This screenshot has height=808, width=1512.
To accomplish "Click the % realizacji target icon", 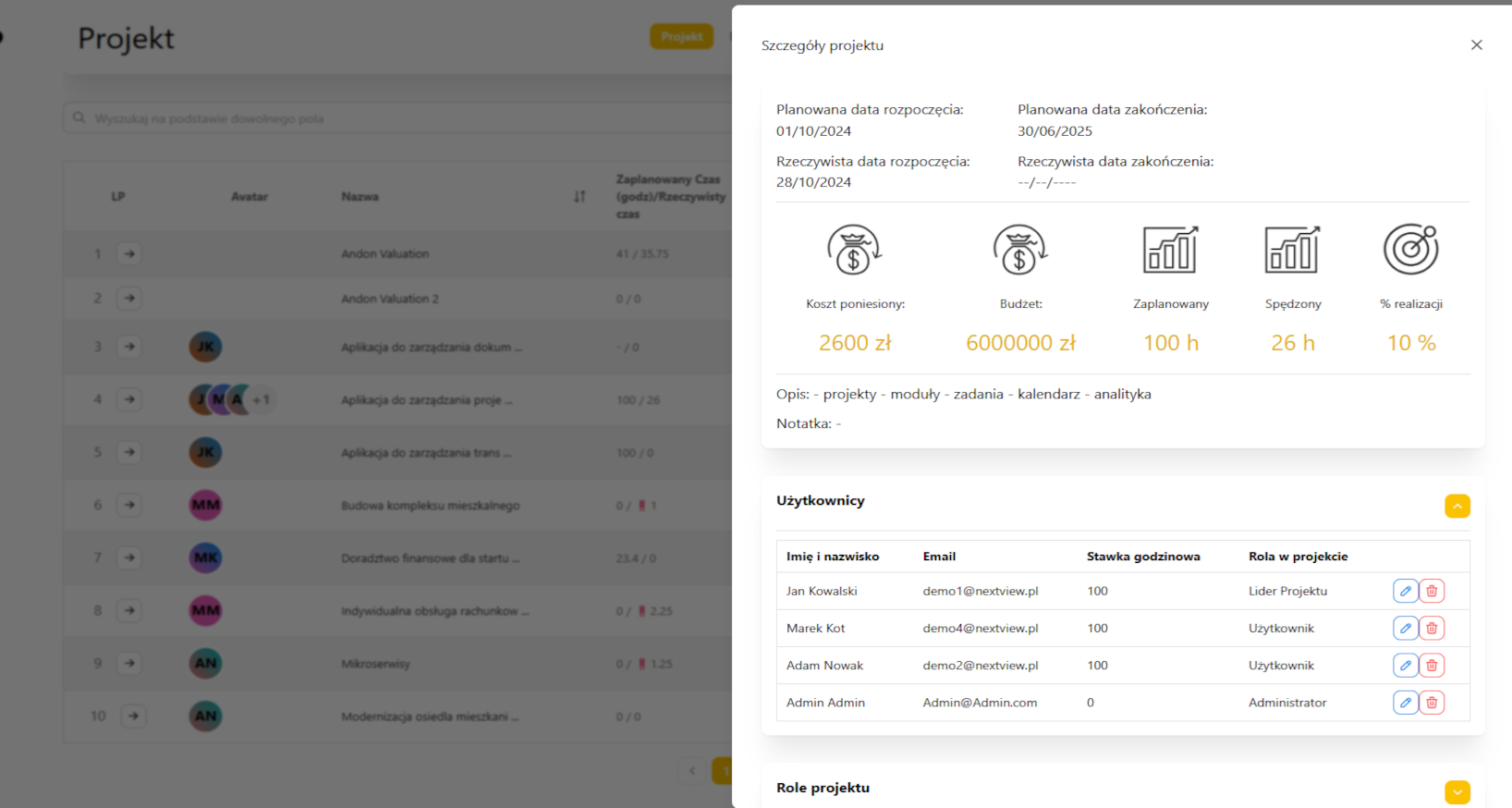I will [x=1411, y=250].
